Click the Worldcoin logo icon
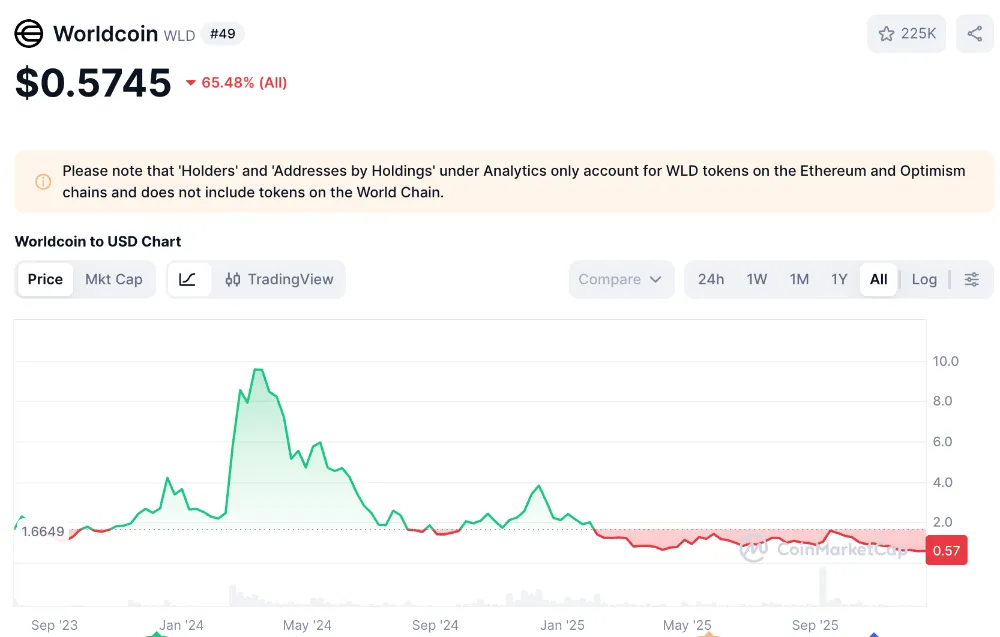Viewport: 1000px width, 637px height. (29, 34)
